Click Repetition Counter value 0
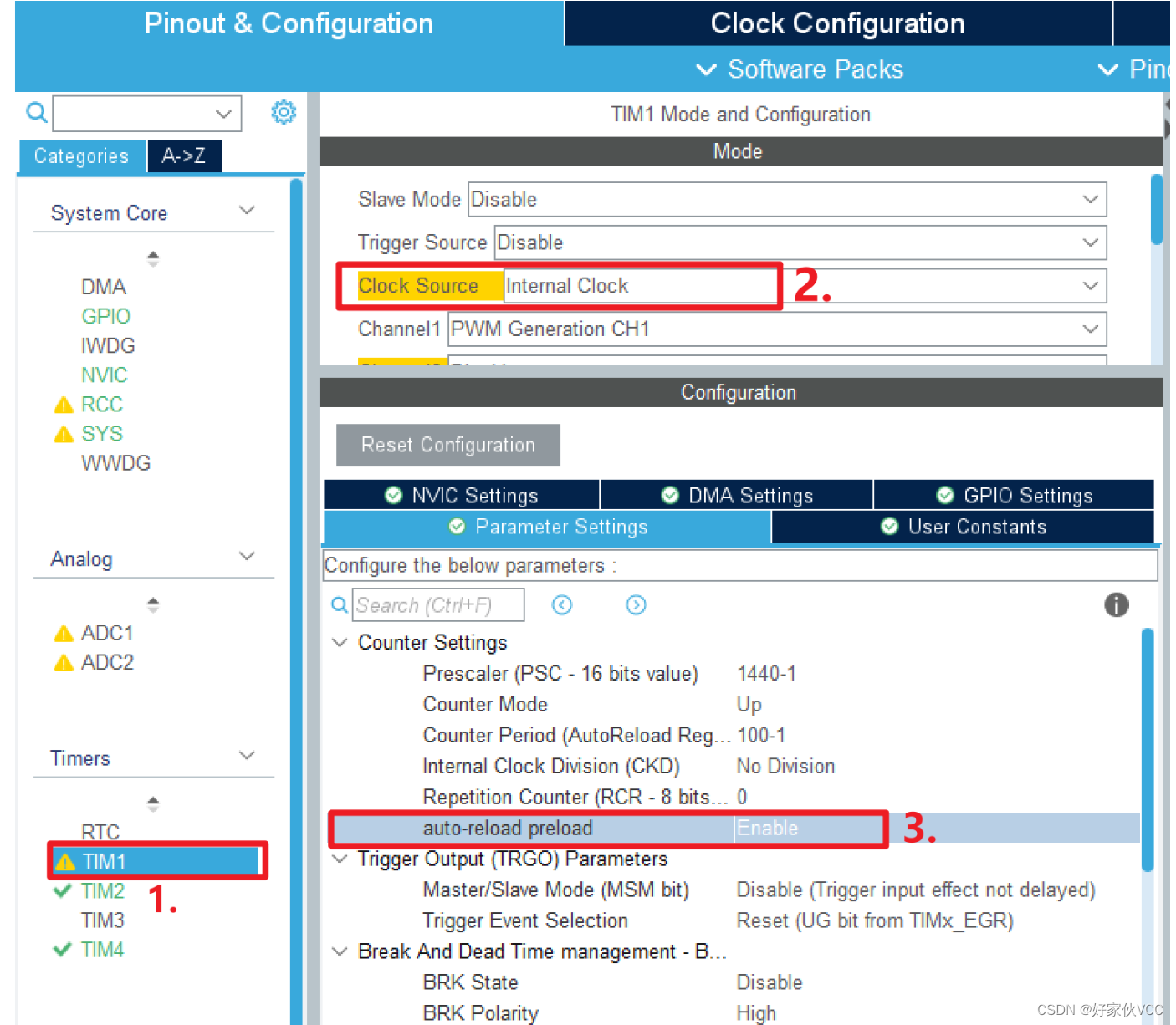 (x=742, y=797)
